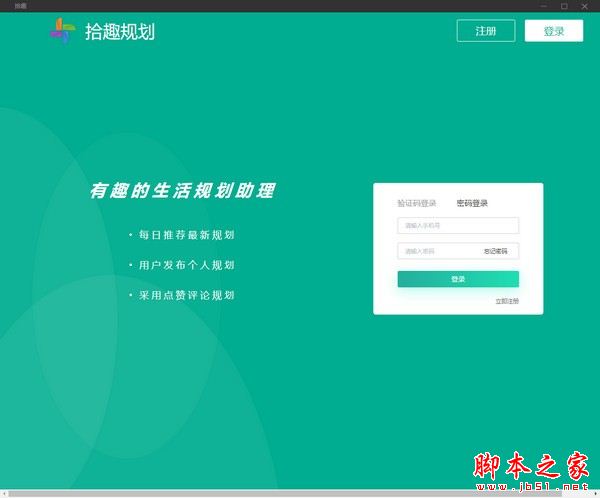
Task: Click the 每日推荐最新规划 bullet text
Action: tap(186, 235)
